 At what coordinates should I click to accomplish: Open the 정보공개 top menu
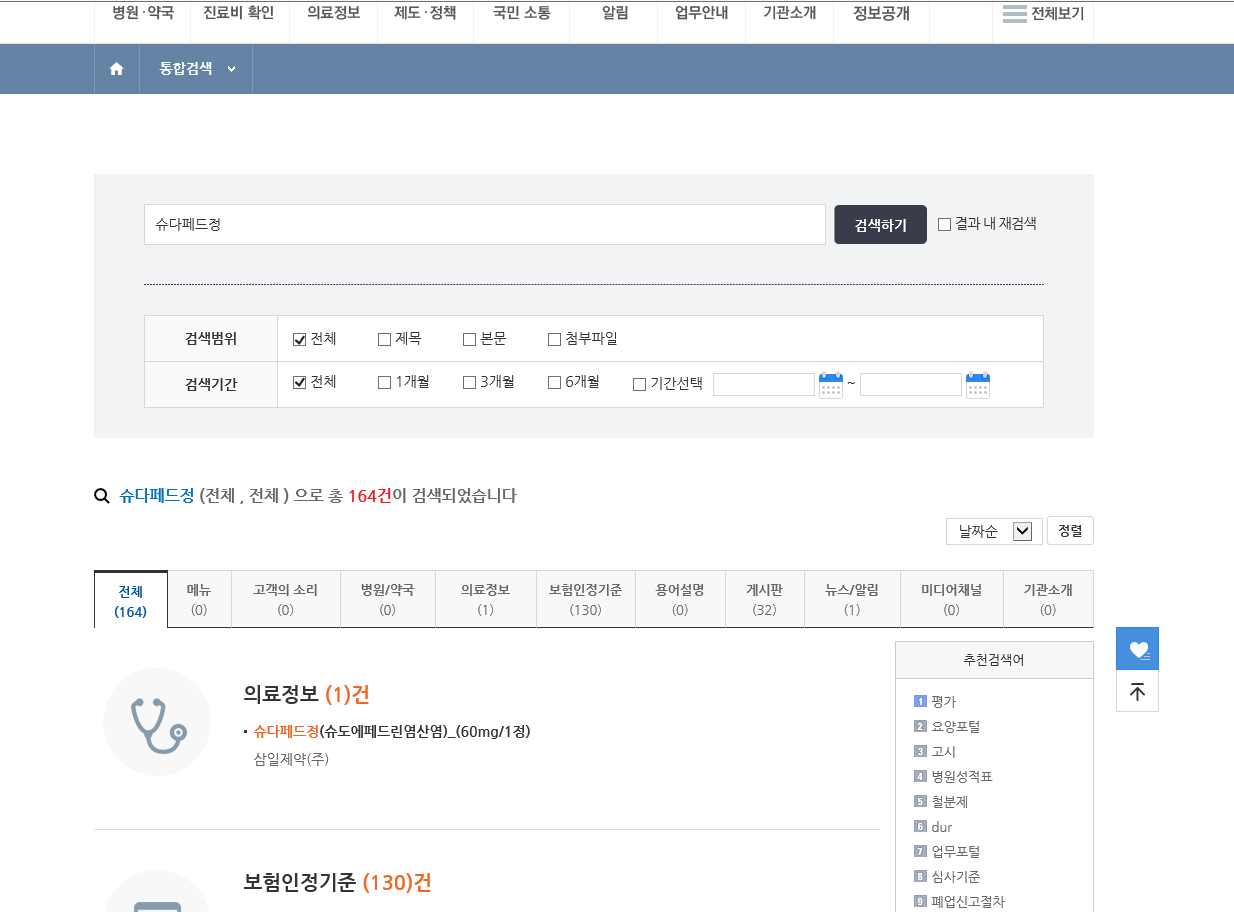pyautogui.click(x=881, y=14)
